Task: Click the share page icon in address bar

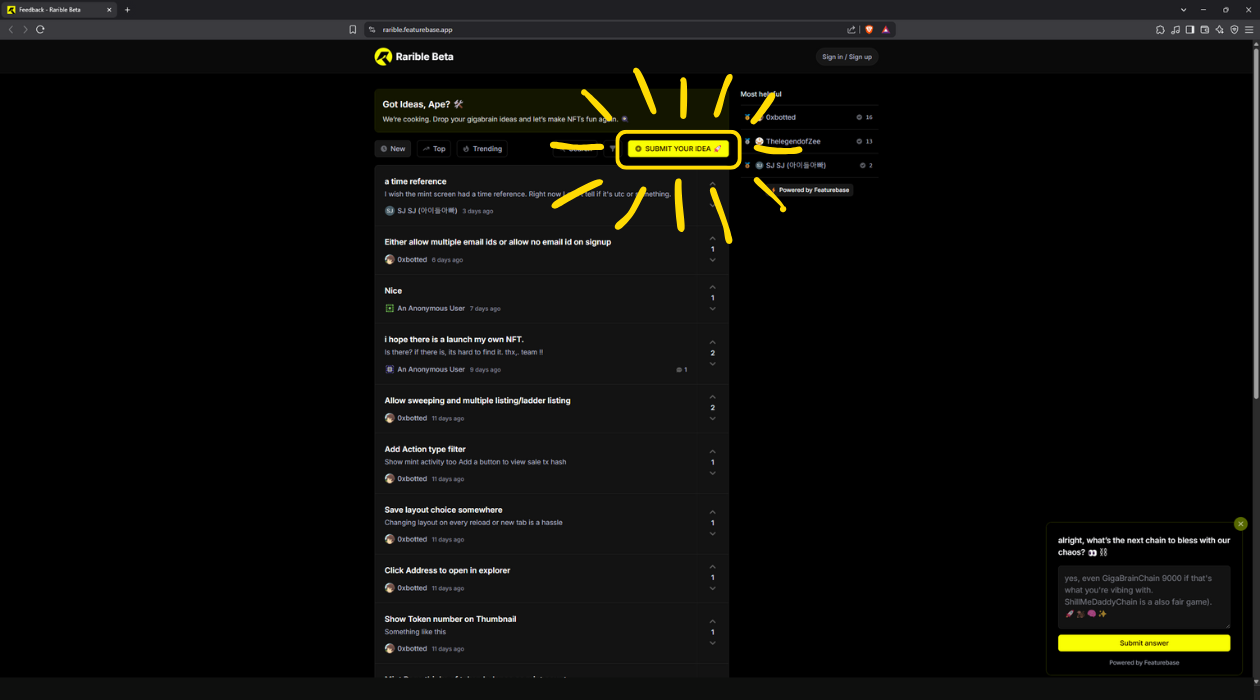Action: click(852, 29)
